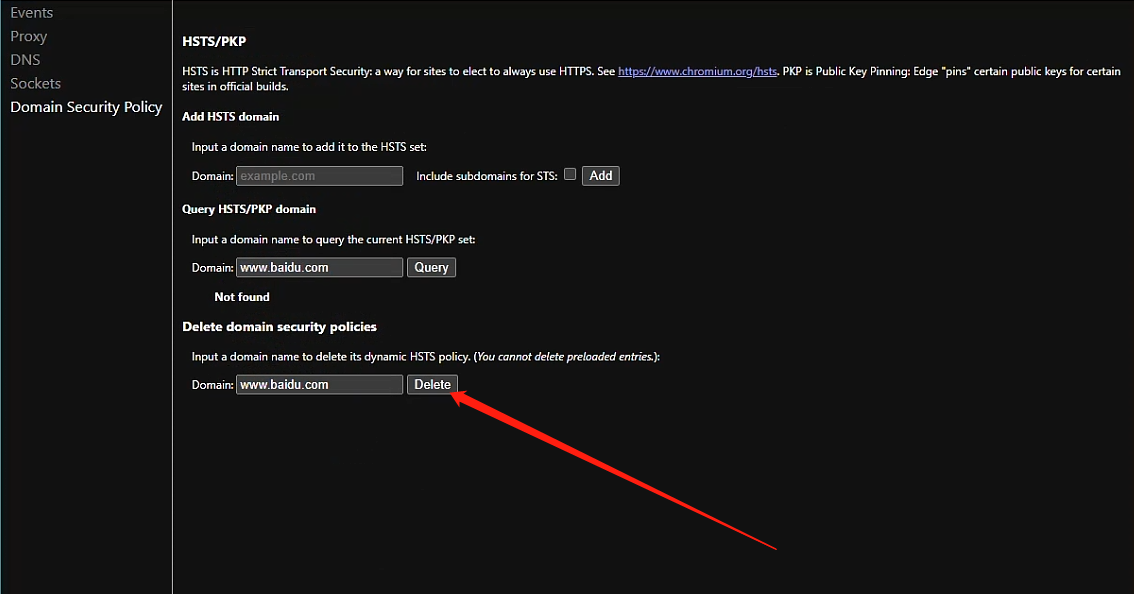
Task: Click the Query button
Action: [431, 268]
